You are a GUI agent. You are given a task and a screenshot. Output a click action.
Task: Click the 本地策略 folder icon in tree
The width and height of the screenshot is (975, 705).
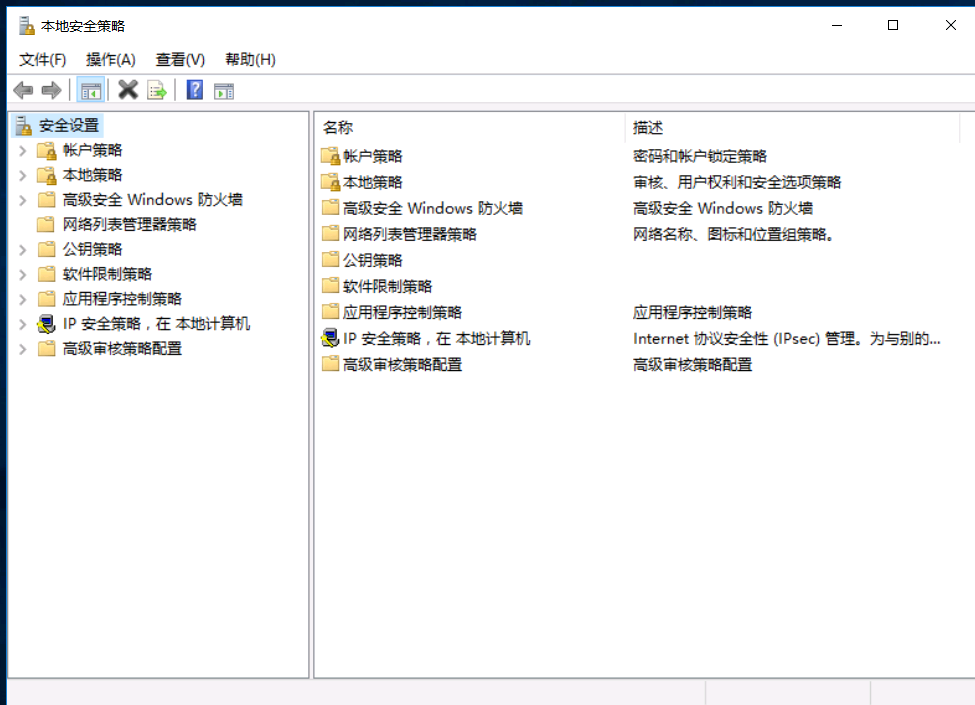pos(47,175)
